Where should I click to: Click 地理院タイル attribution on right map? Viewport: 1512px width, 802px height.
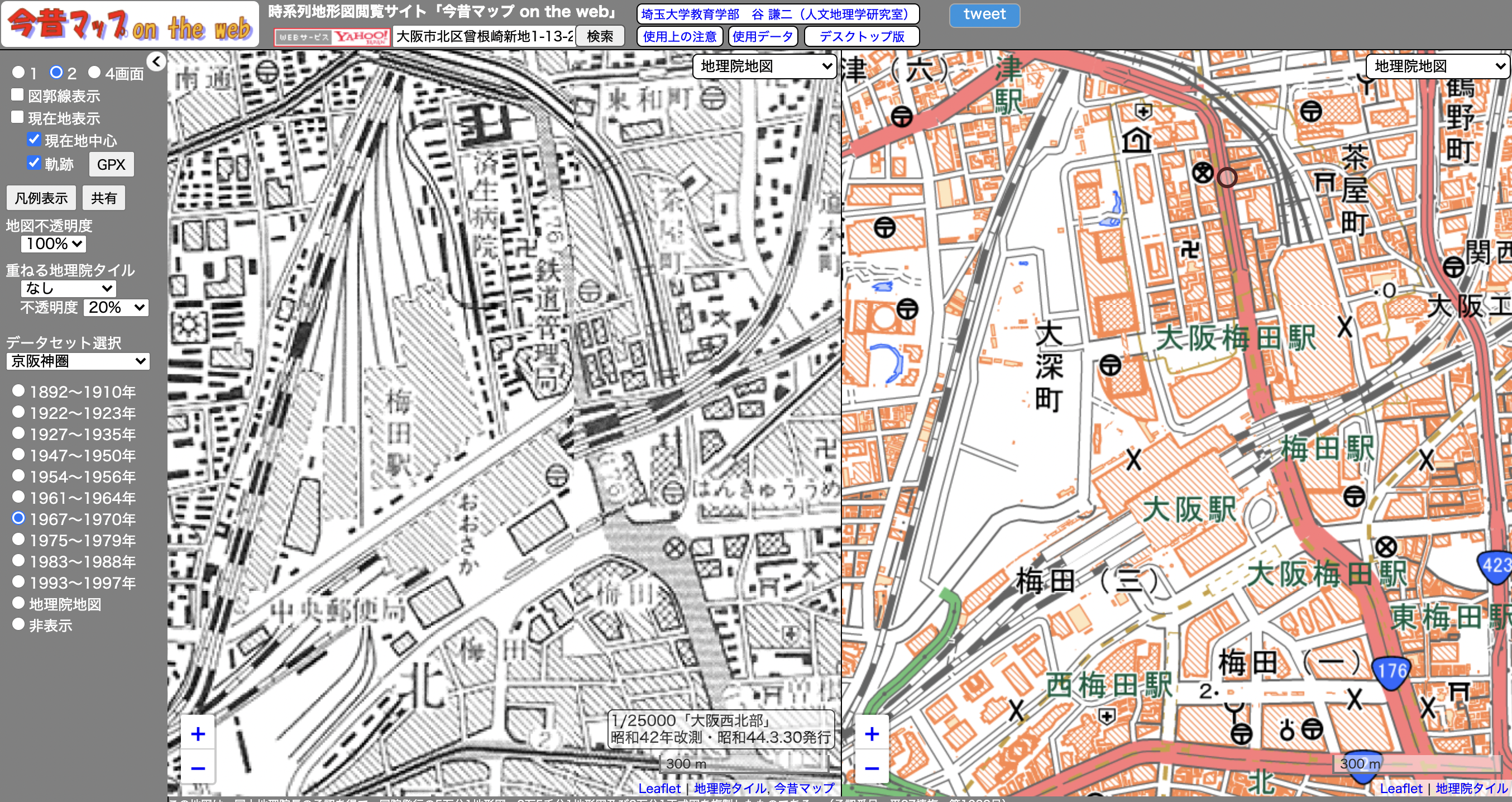[1471, 789]
